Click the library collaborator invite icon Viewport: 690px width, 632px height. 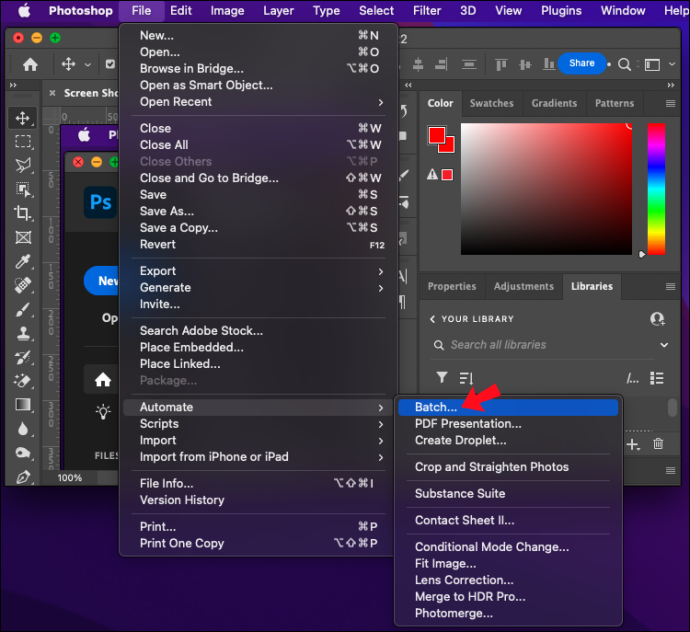657,319
